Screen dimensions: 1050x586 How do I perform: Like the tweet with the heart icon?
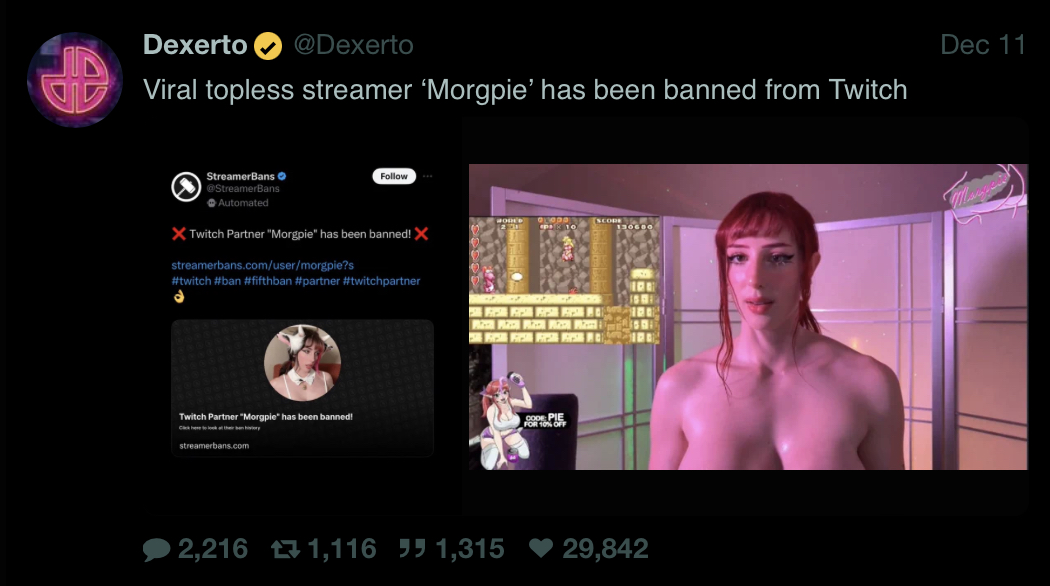point(541,548)
